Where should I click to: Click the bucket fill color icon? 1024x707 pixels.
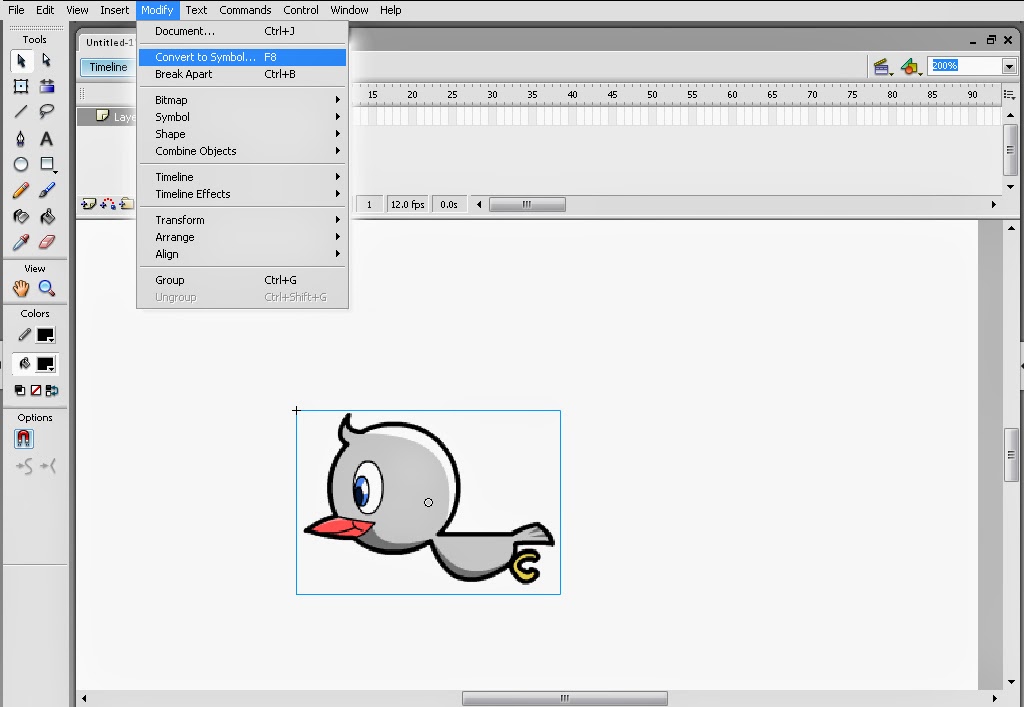click(24, 364)
